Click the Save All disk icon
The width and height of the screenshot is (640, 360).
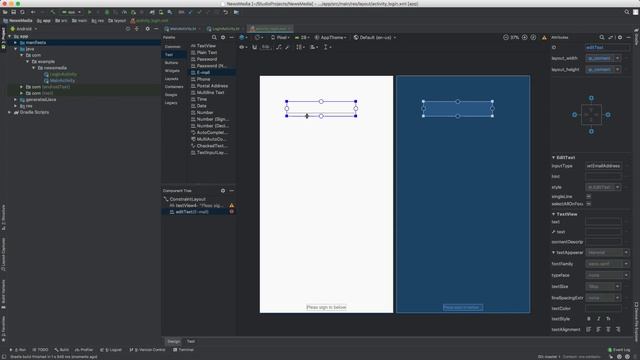click(x=13, y=12)
